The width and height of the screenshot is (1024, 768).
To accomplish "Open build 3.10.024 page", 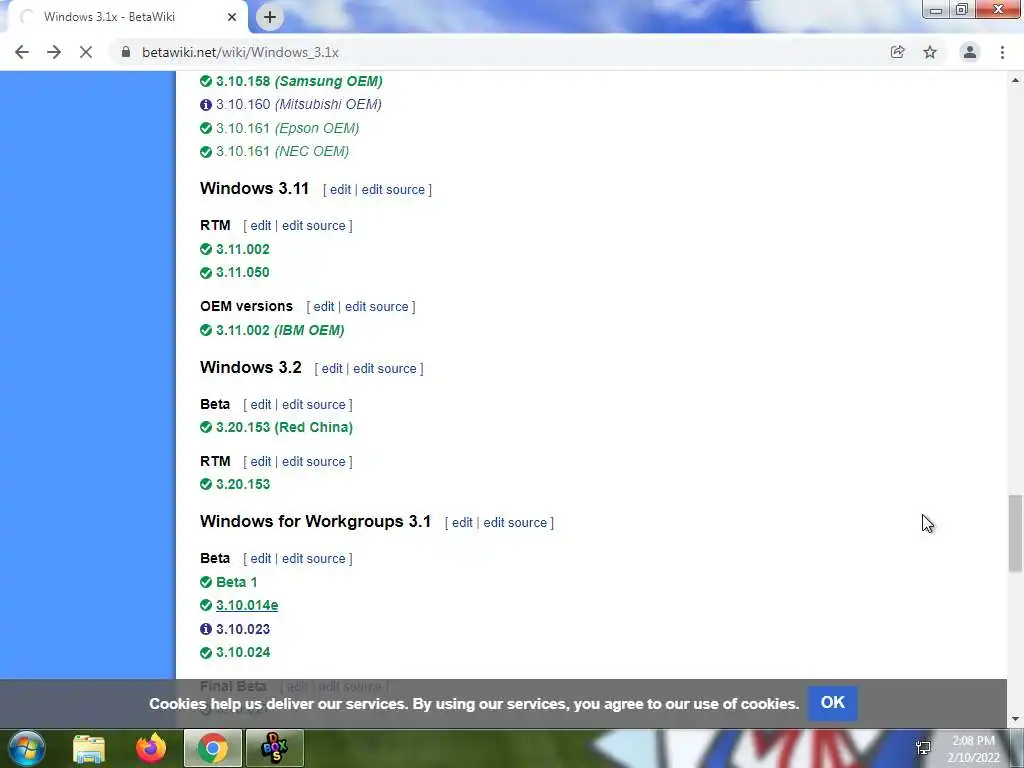I will coord(243,652).
